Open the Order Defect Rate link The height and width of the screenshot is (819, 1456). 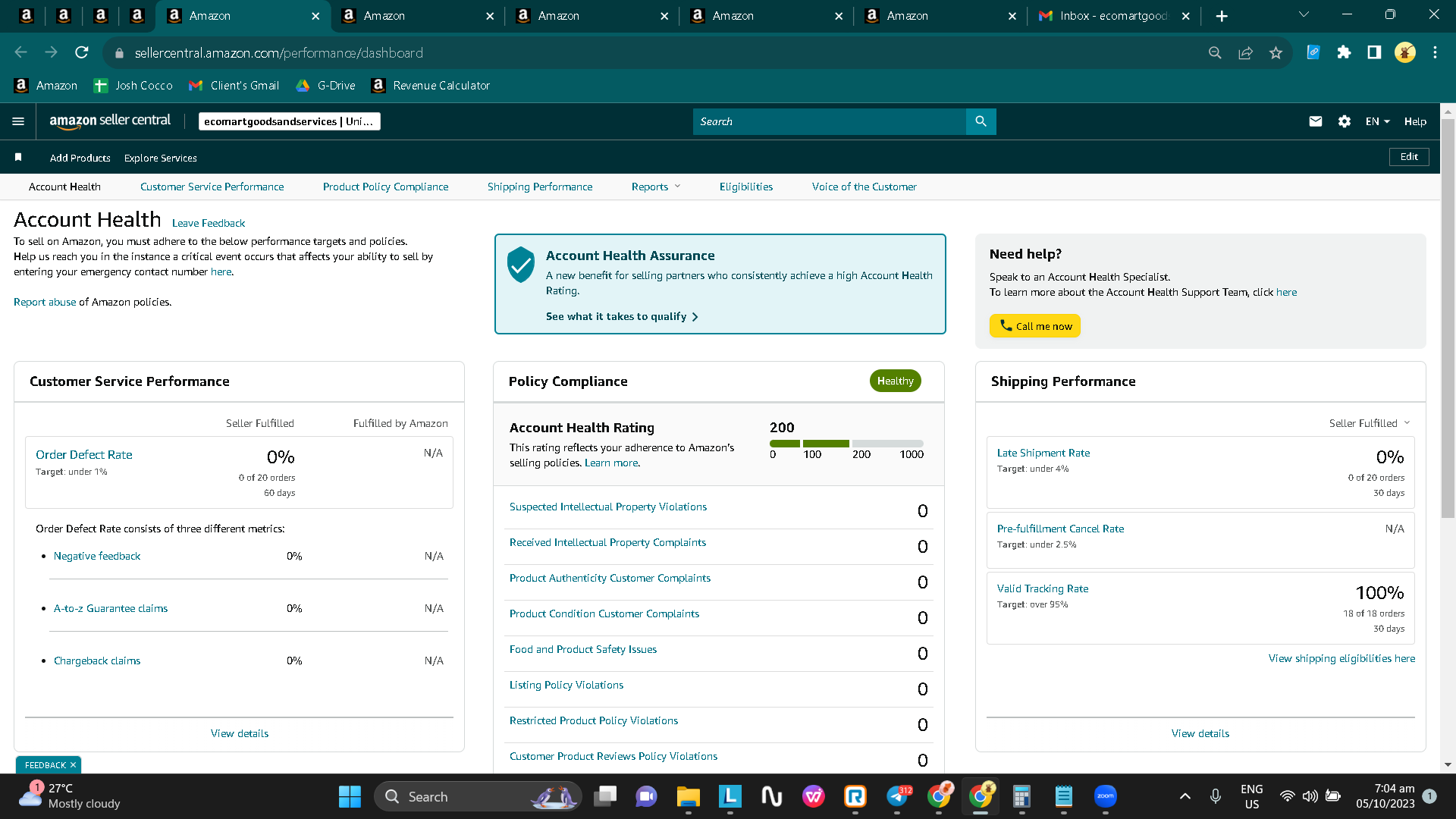pyautogui.click(x=84, y=454)
